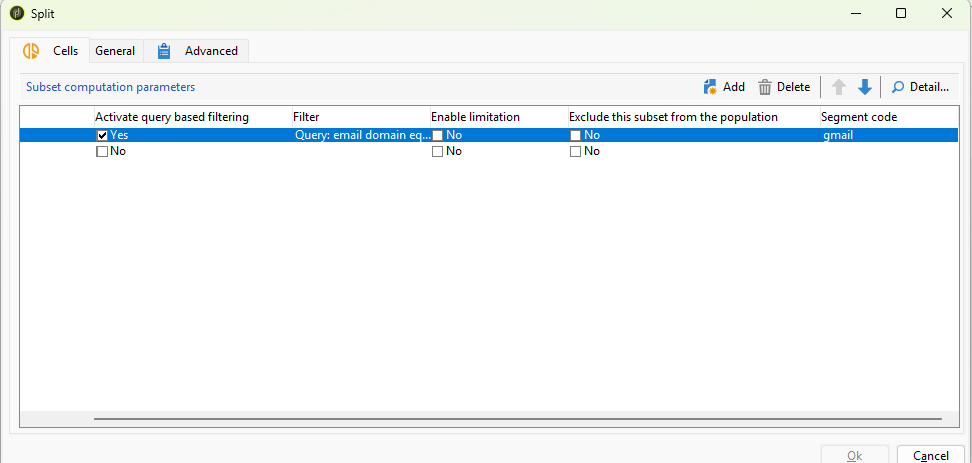Click the Ok button
The height and width of the screenshot is (463, 972).
coord(854,456)
